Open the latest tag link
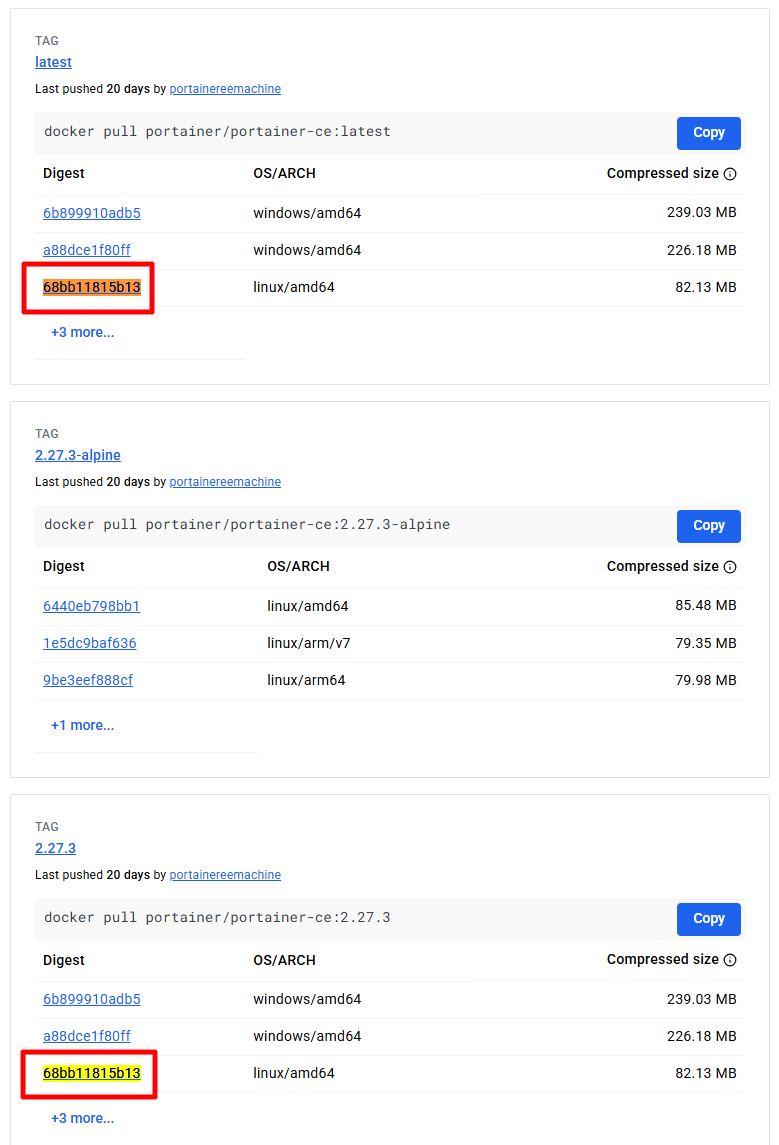The width and height of the screenshot is (779, 1145). [x=53, y=62]
